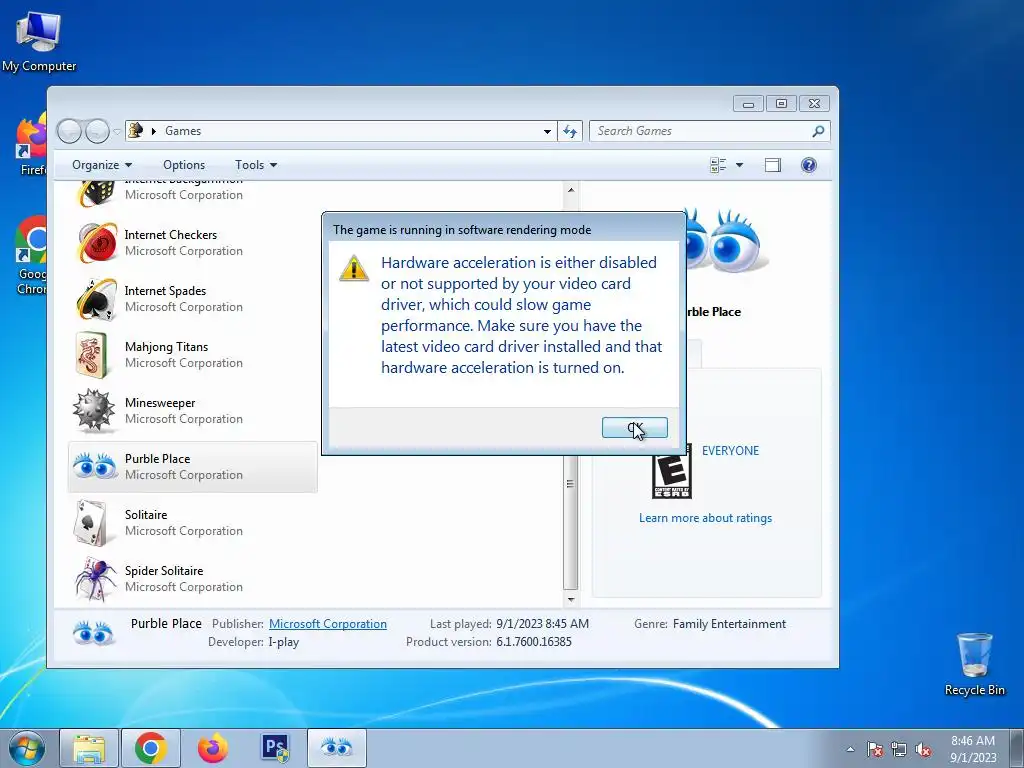The width and height of the screenshot is (1024, 768).
Task: Open the Microsoft Corporation publisher link
Action: pos(328,624)
